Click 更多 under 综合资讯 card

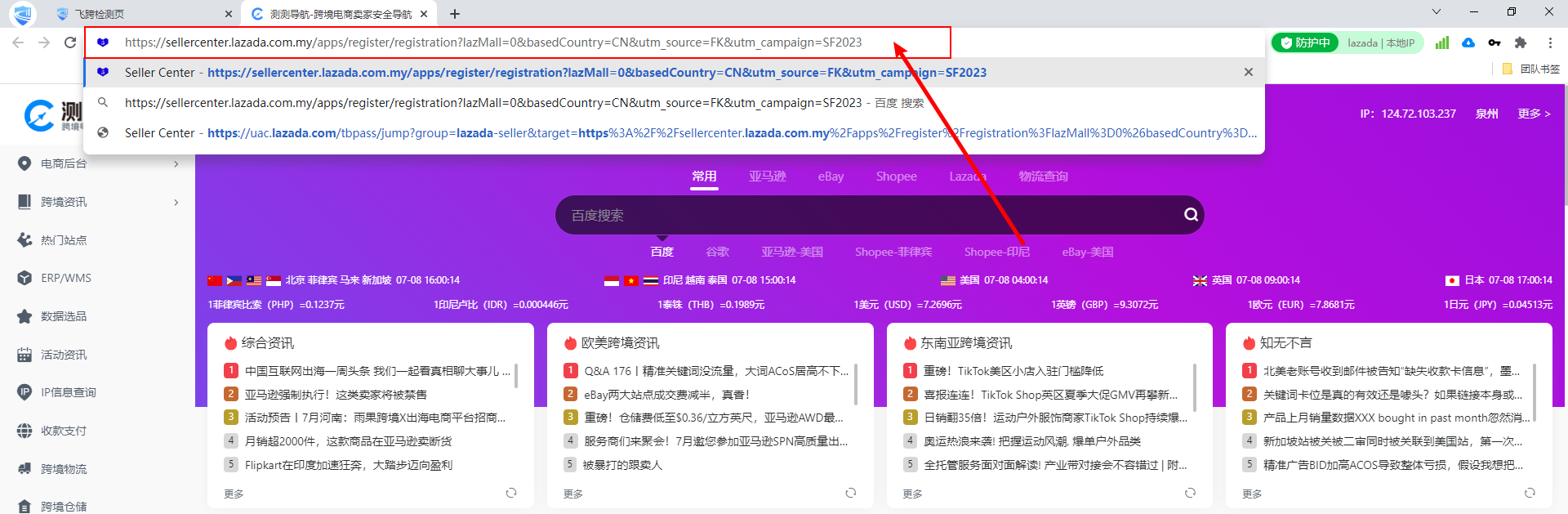234,494
